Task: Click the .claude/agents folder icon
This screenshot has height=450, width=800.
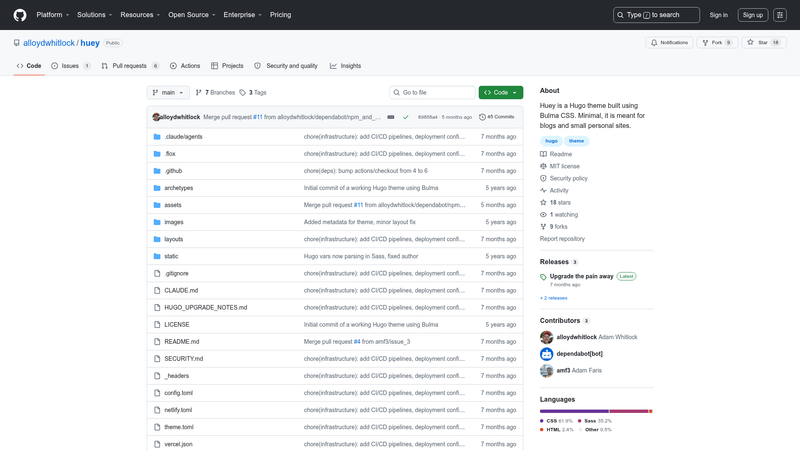Action: tap(157, 137)
